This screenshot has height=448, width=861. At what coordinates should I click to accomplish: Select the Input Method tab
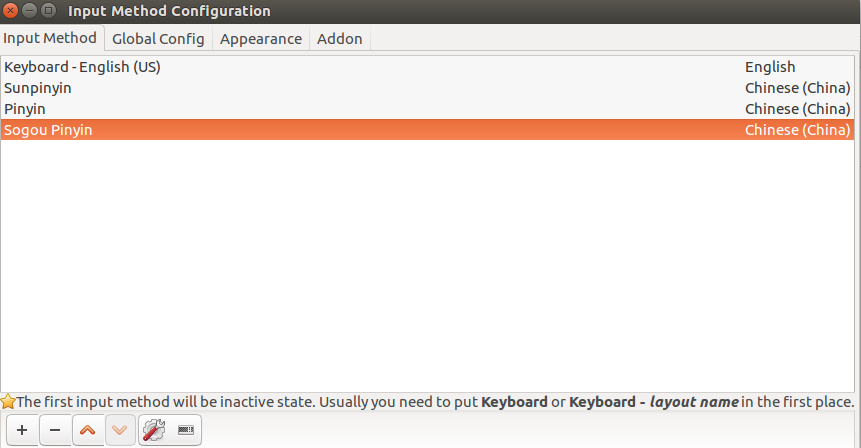tap(50, 38)
